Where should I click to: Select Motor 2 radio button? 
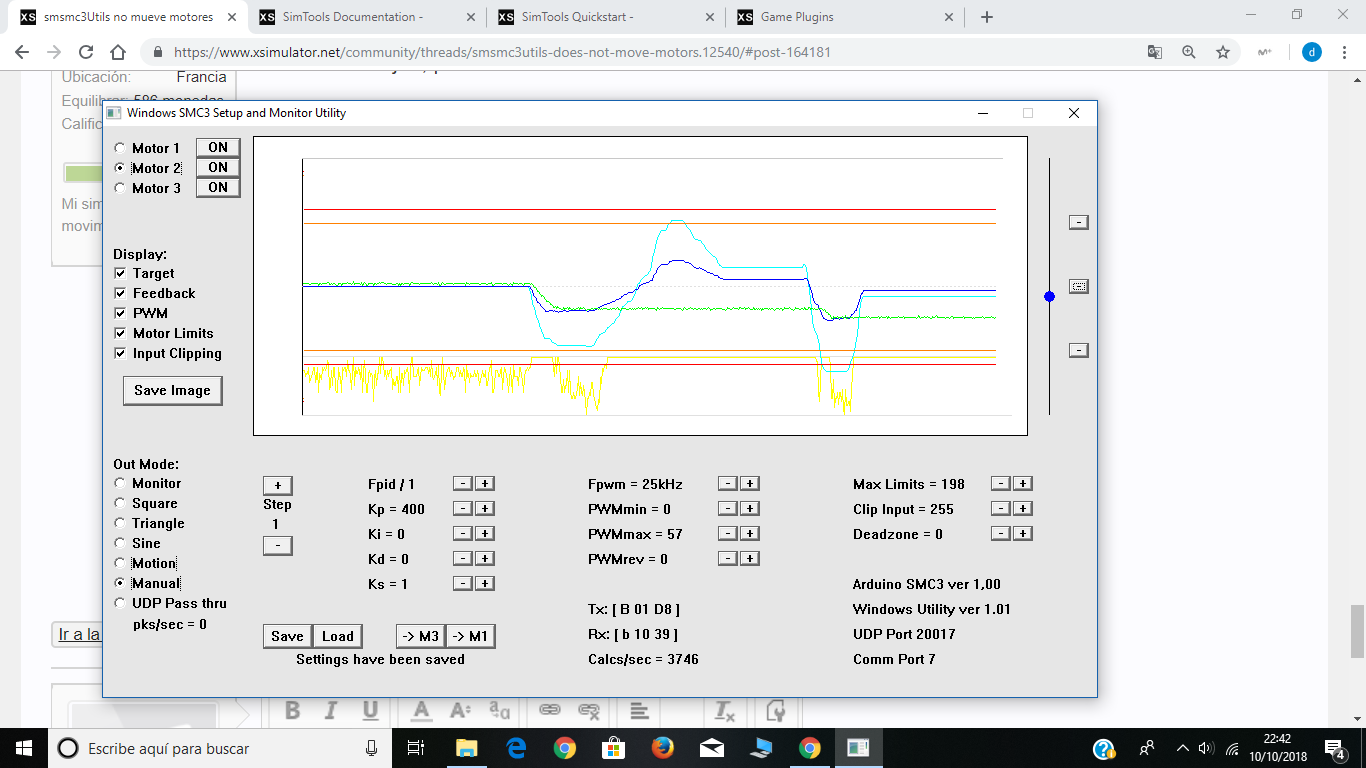click(120, 168)
